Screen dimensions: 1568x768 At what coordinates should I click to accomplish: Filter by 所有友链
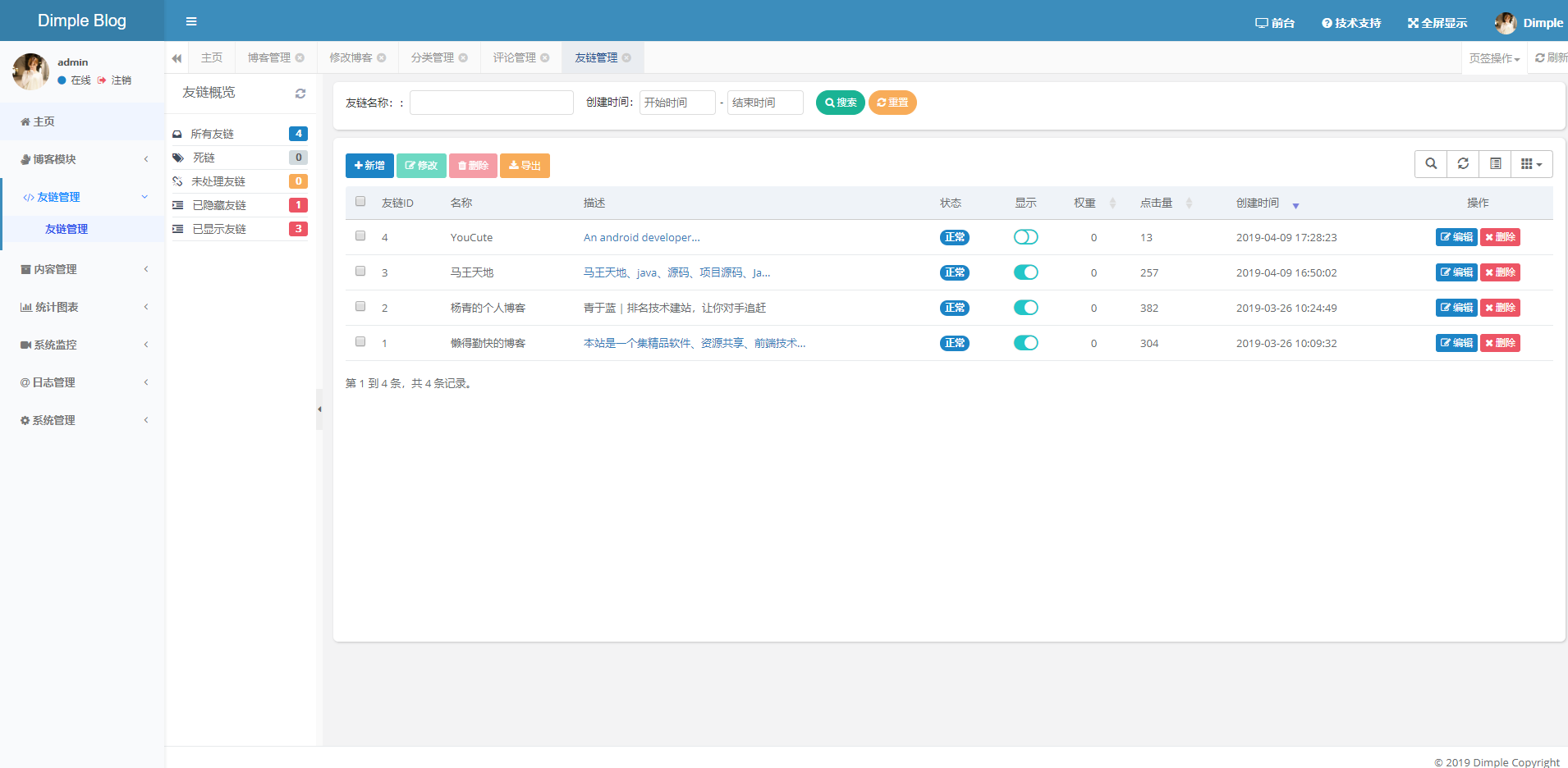click(x=240, y=134)
